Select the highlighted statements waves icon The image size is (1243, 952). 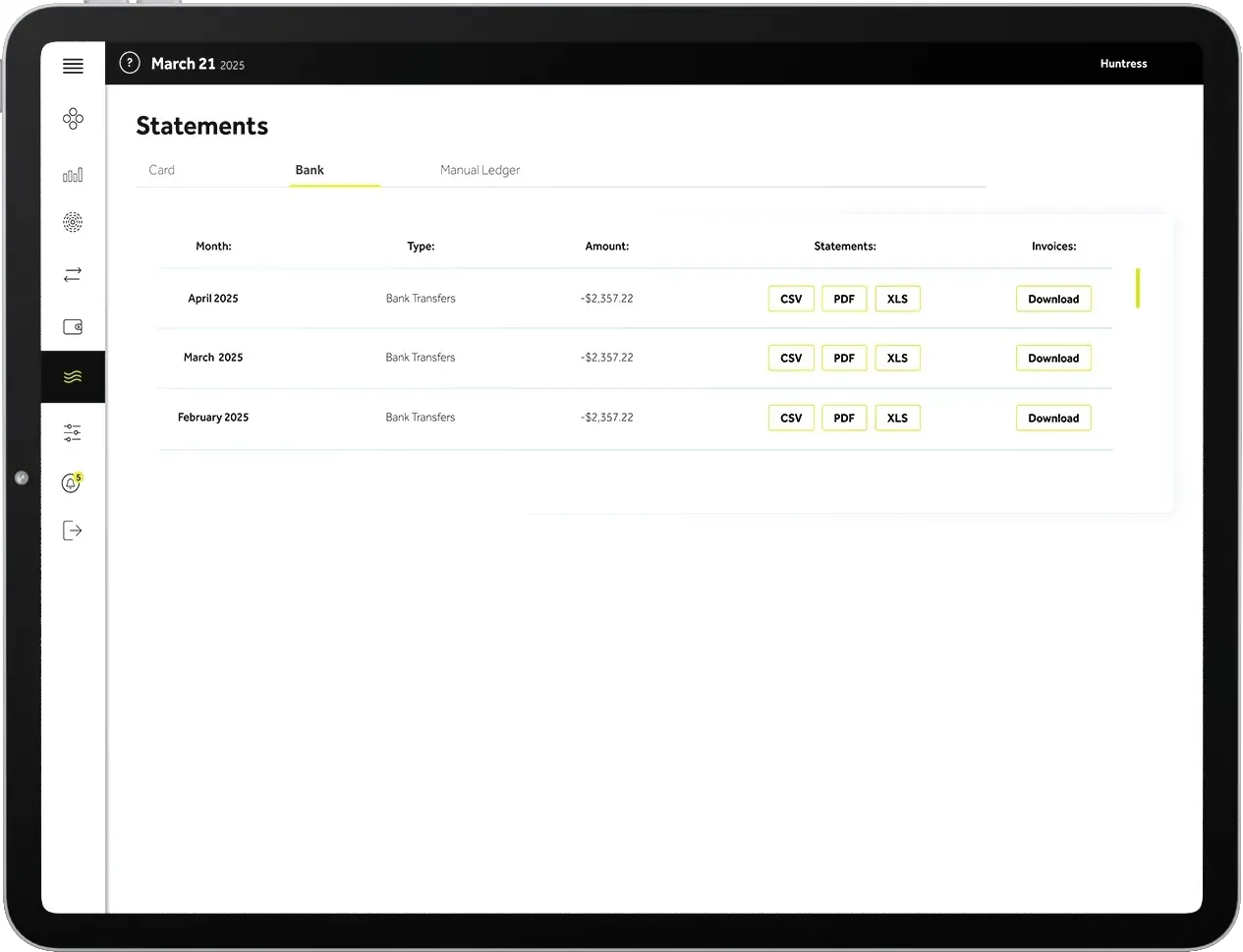73,377
